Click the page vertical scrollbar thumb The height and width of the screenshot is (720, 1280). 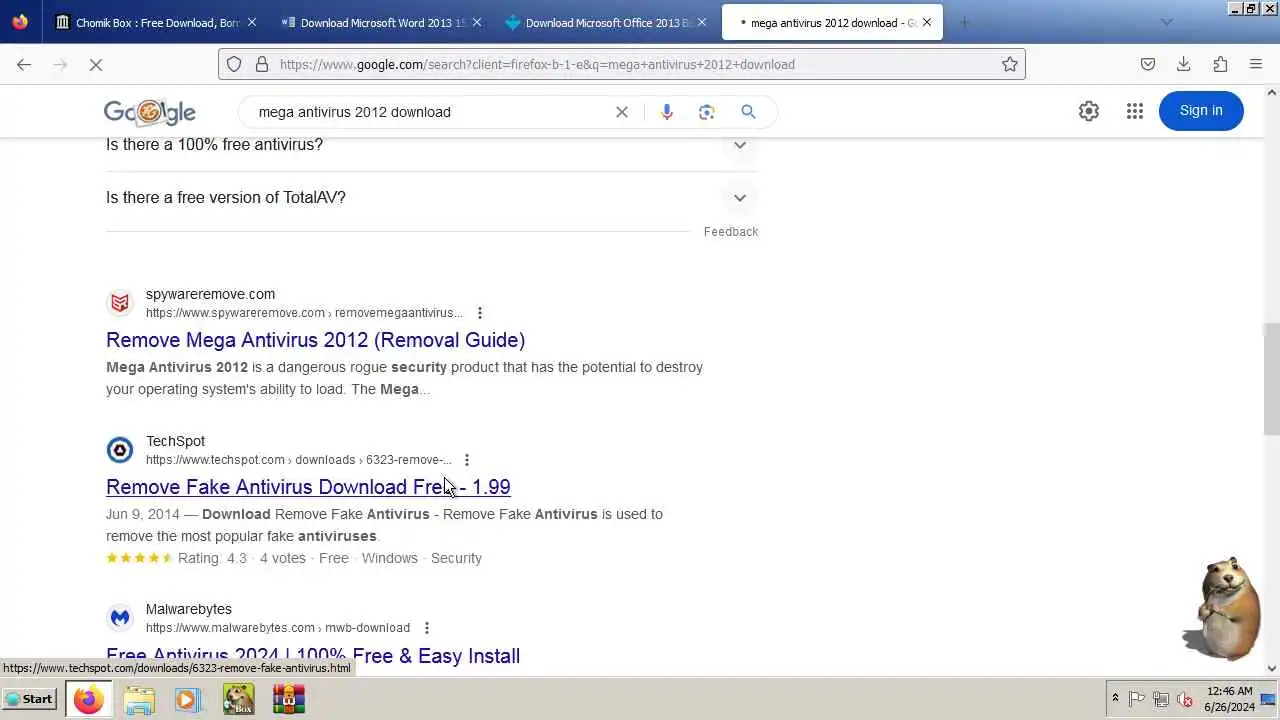point(1272,379)
